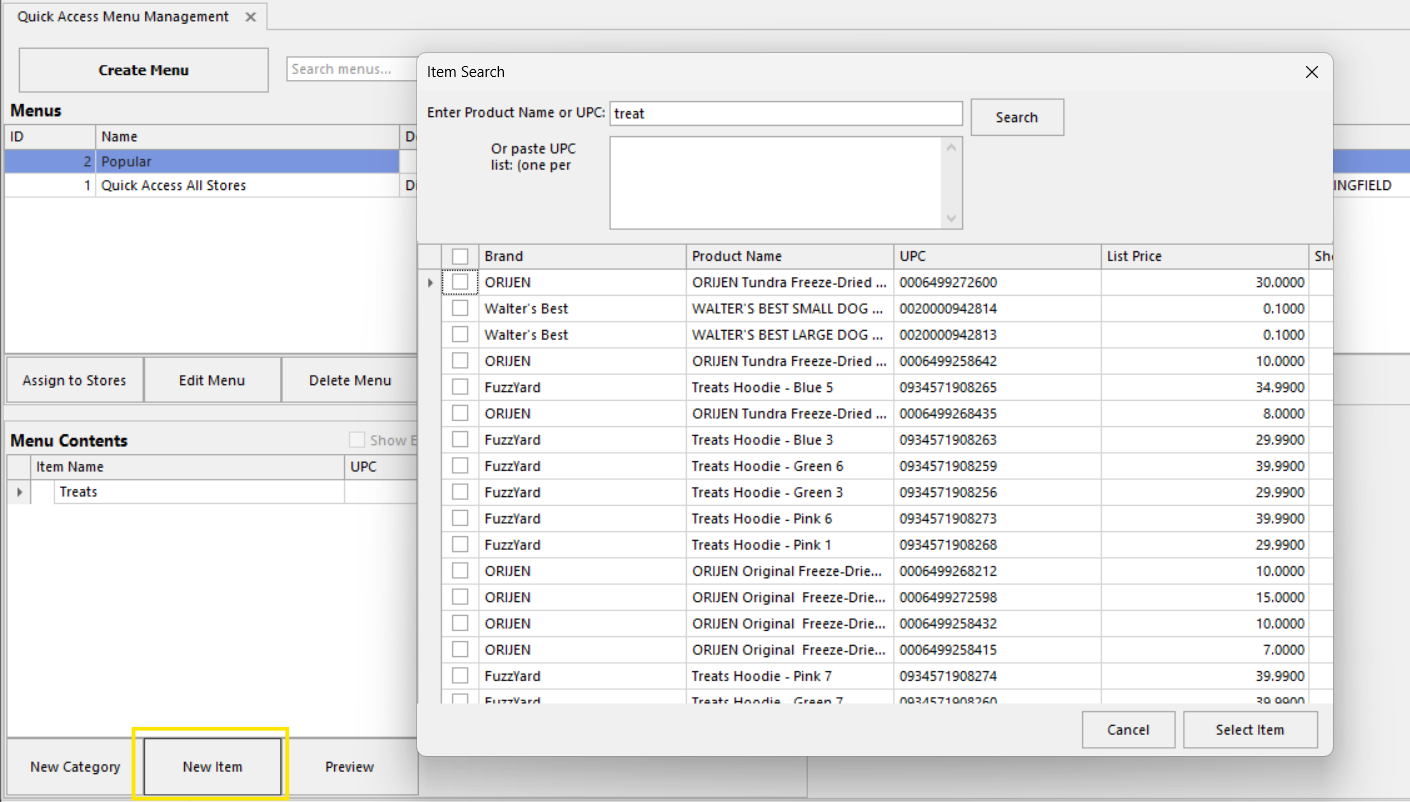Check the Treats Hoodie - Green 3 row
This screenshot has height=802, width=1410.
[x=460, y=492]
